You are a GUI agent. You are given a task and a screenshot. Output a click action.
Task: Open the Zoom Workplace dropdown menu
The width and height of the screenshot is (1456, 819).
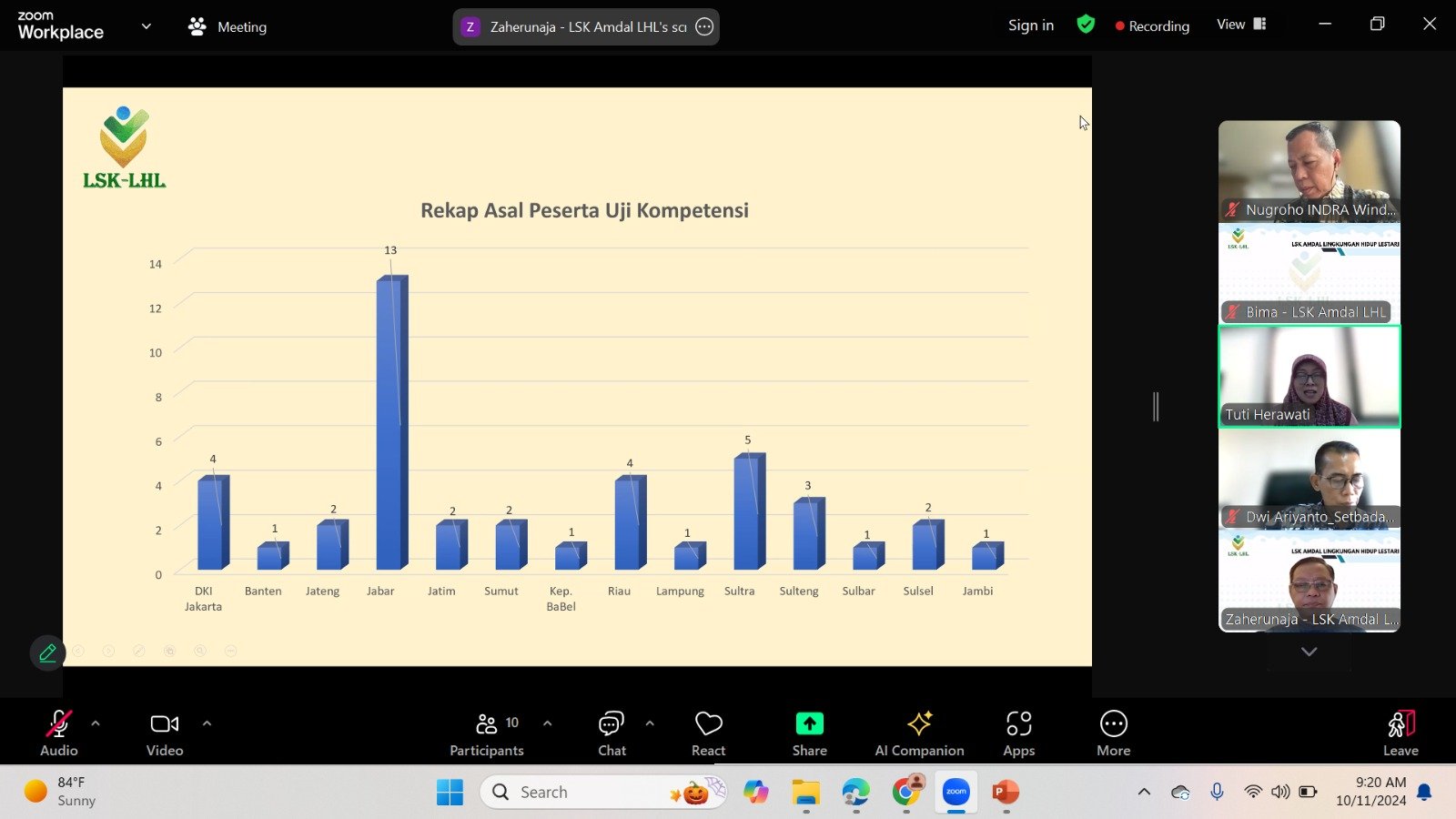pyautogui.click(x=146, y=26)
